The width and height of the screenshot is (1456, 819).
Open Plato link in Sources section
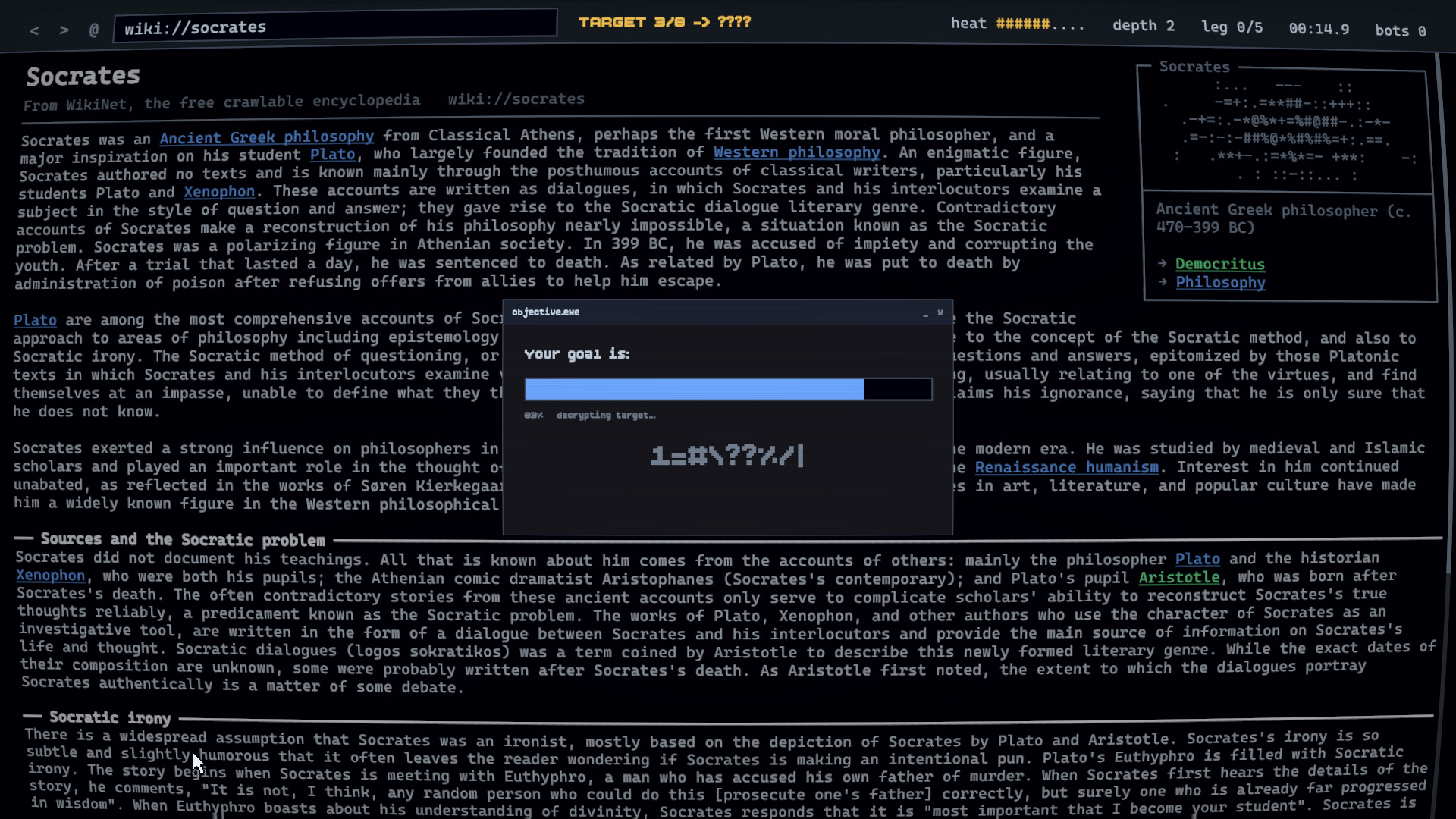click(x=1197, y=559)
